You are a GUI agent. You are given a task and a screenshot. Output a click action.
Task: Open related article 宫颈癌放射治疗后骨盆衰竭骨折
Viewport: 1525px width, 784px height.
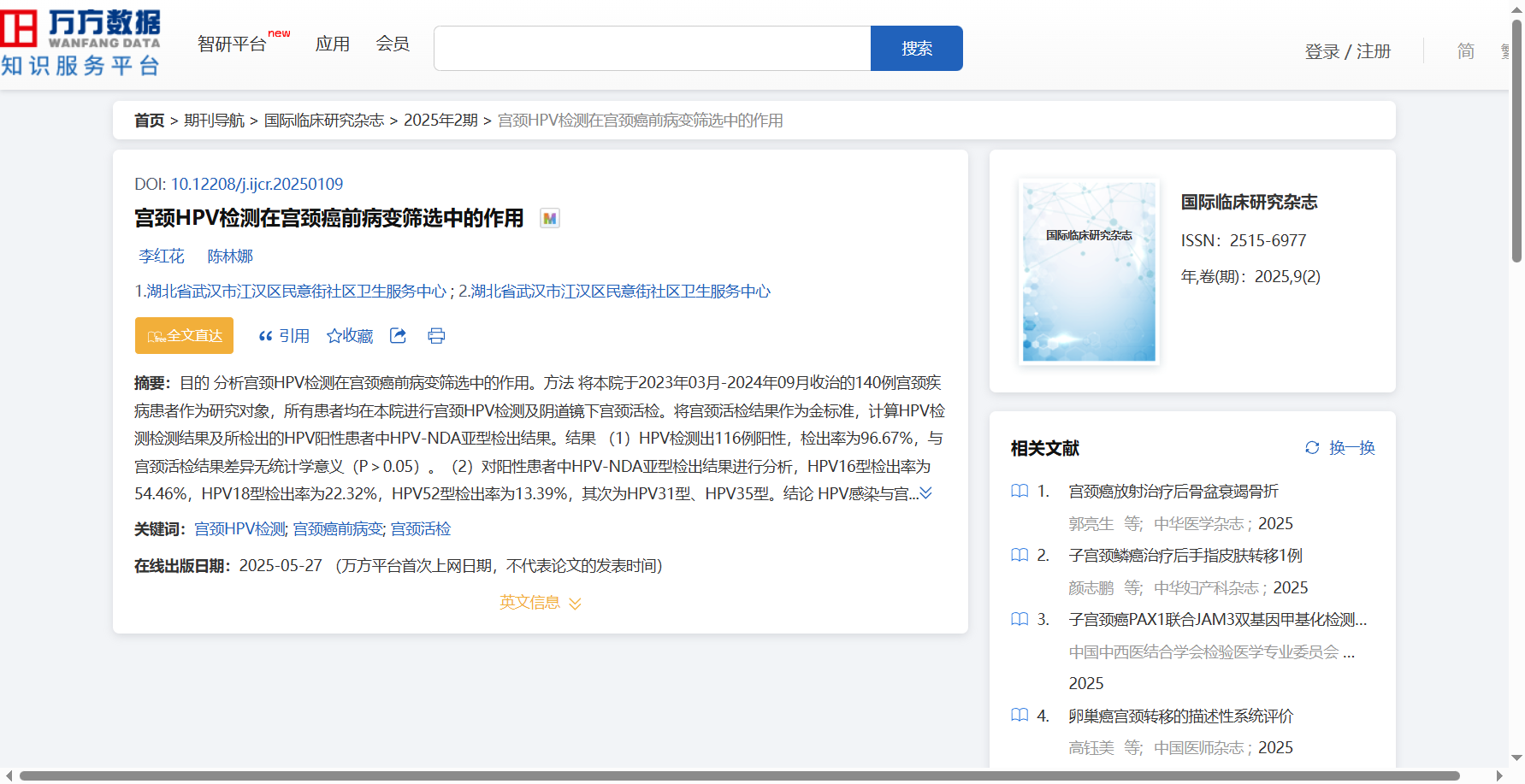[1173, 491]
